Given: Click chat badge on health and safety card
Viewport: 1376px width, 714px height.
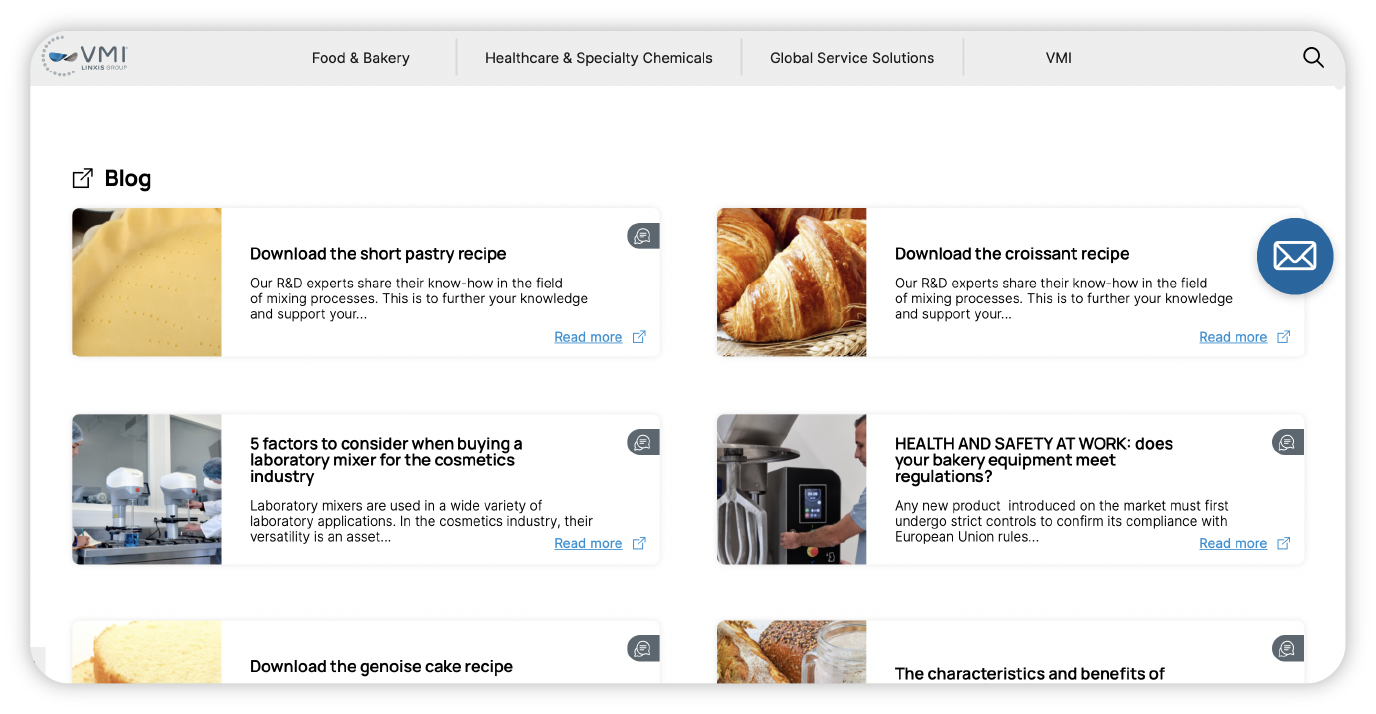Looking at the screenshot, I should 1287,442.
